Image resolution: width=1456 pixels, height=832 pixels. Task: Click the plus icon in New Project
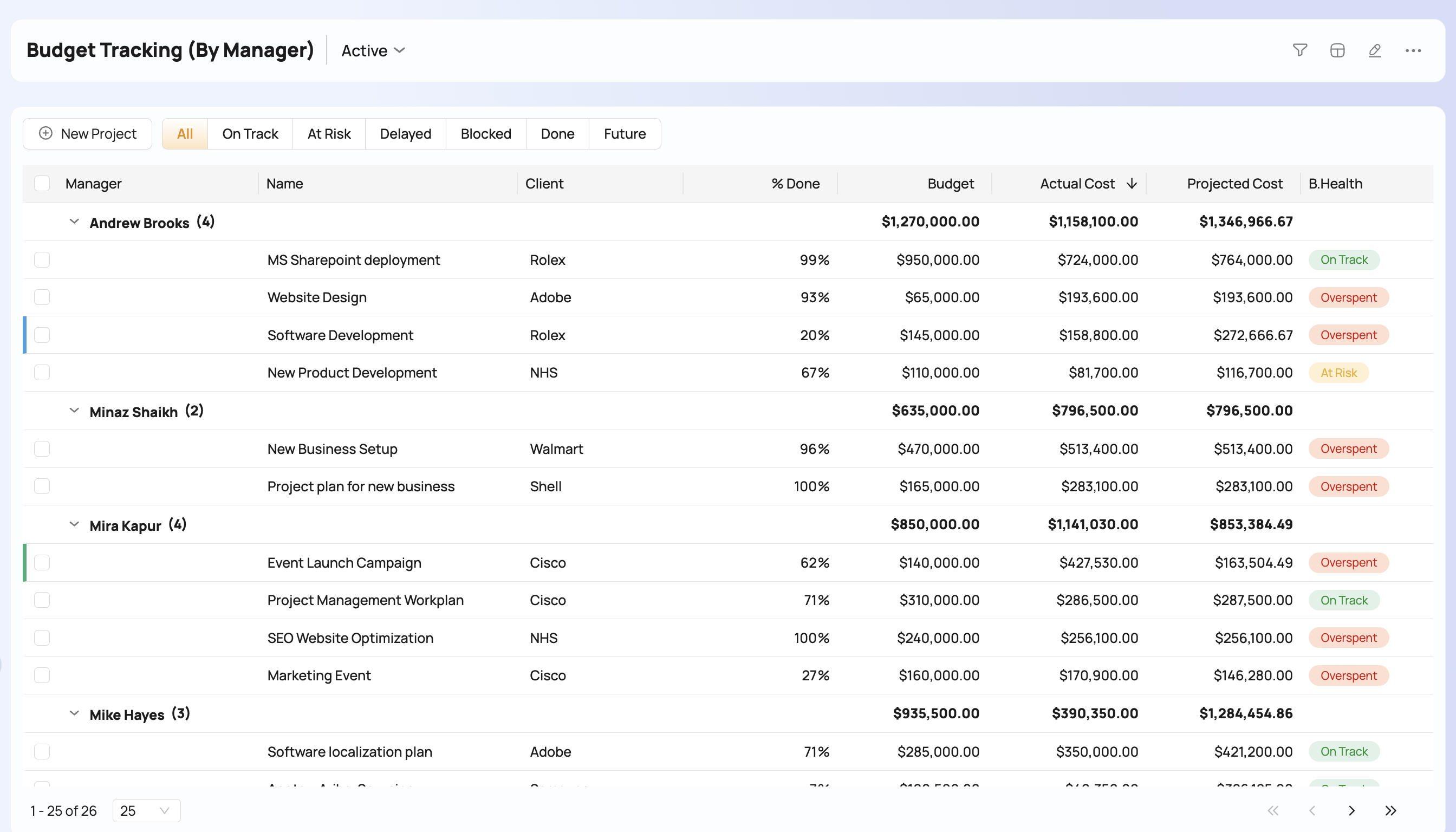coord(45,133)
